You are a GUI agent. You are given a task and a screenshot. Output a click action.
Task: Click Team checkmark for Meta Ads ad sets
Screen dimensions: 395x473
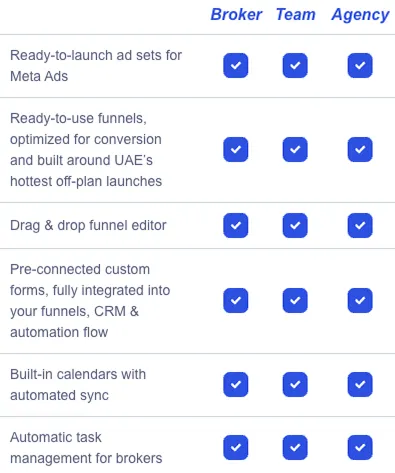pos(295,65)
